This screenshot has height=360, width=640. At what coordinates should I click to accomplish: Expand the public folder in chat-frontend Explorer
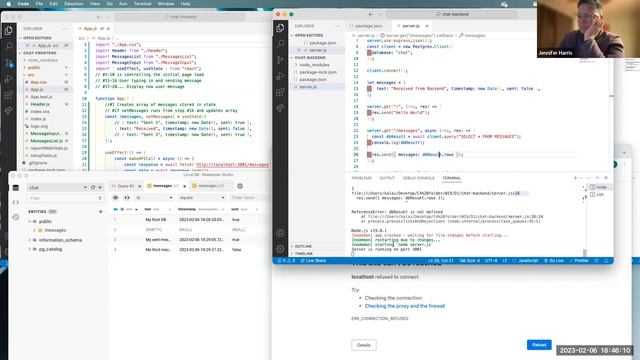coord(33,67)
